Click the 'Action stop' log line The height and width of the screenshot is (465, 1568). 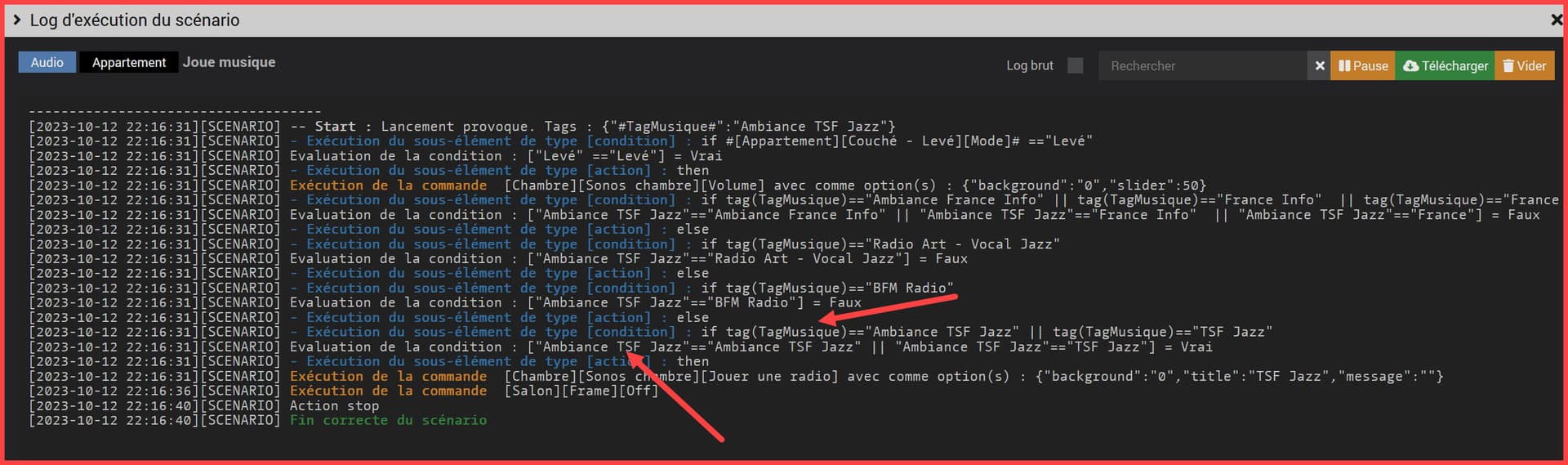point(204,405)
